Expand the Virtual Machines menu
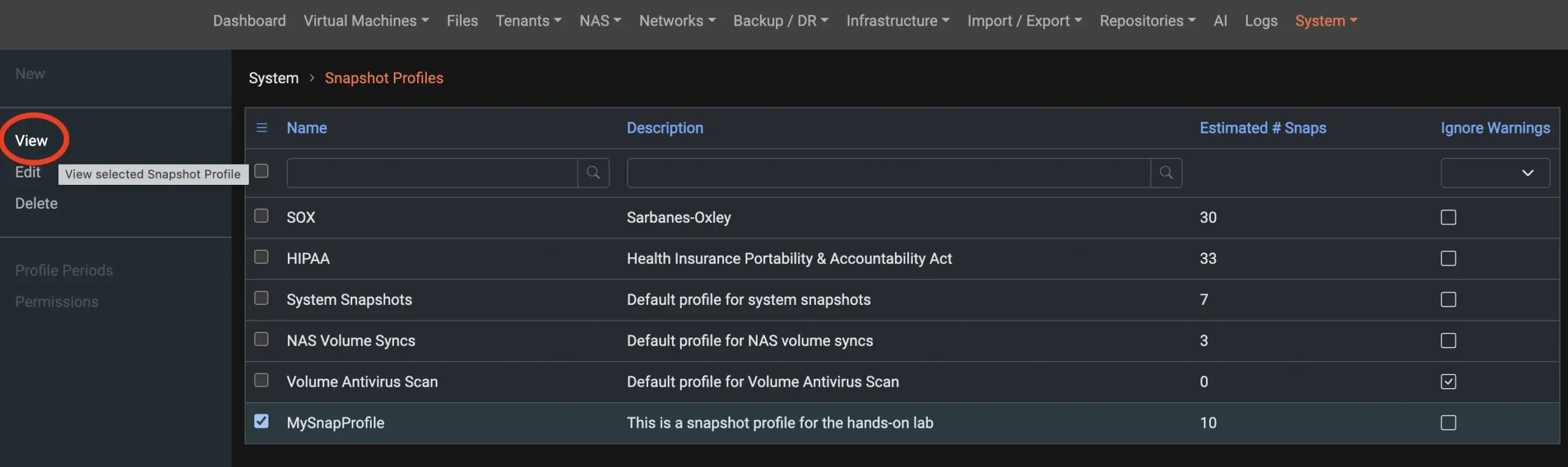Image resolution: width=1568 pixels, height=467 pixels. point(366,21)
